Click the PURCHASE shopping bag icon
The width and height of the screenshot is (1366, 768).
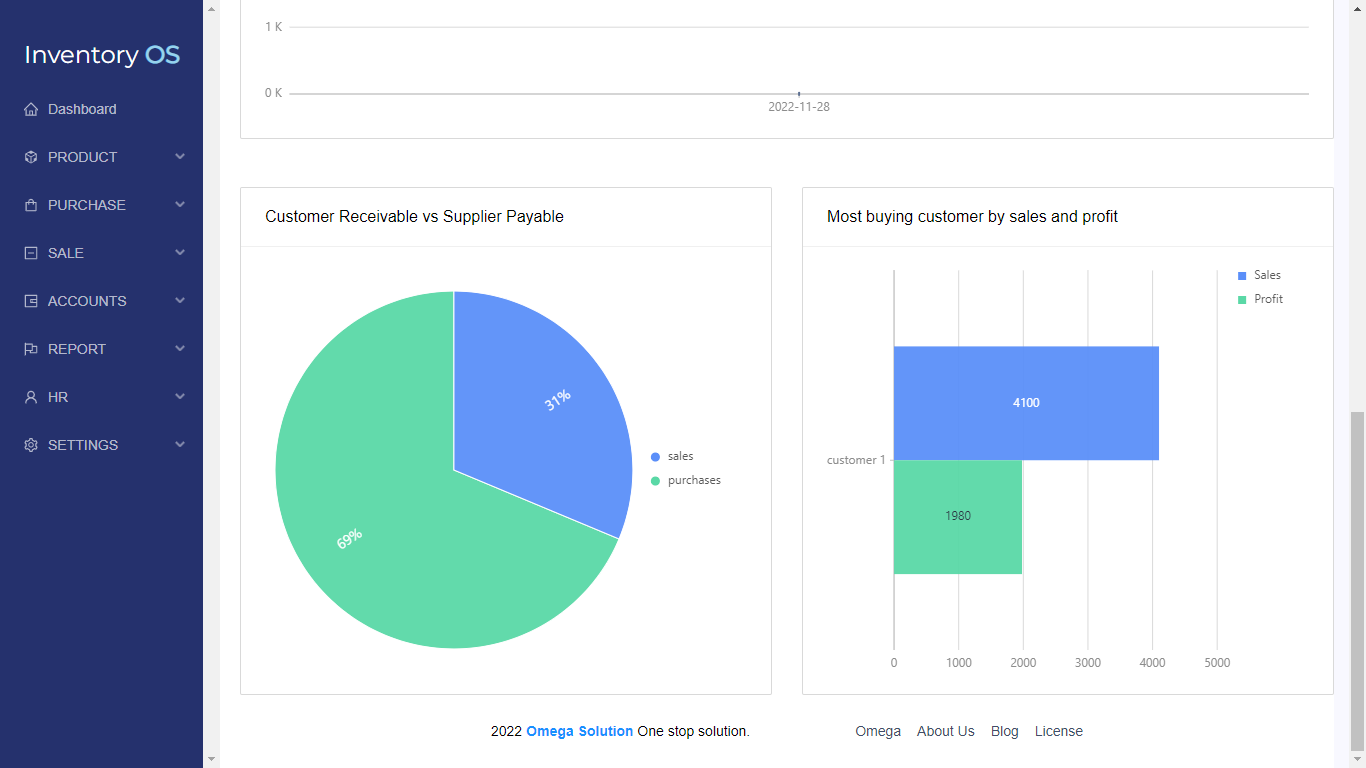[x=31, y=205]
